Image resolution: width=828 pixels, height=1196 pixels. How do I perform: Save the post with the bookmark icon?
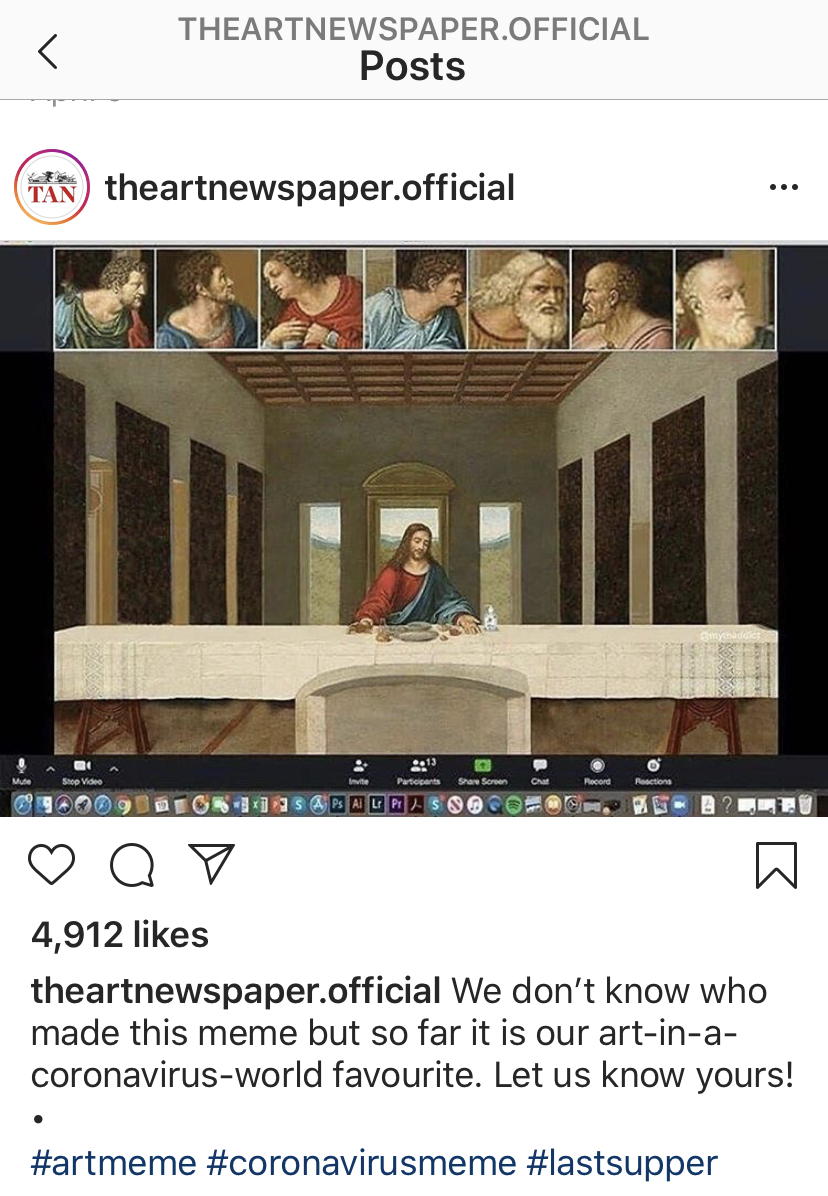pyautogui.click(x=776, y=865)
